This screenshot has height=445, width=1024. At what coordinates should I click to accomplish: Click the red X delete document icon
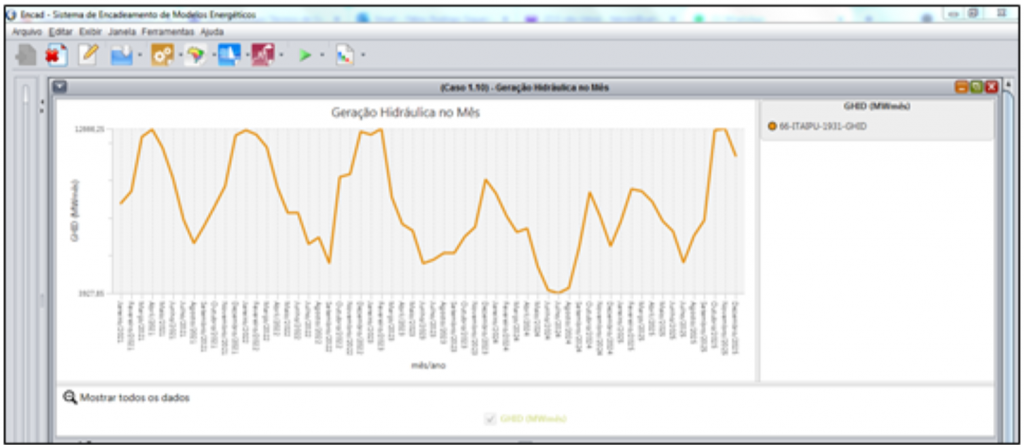[x=56, y=55]
